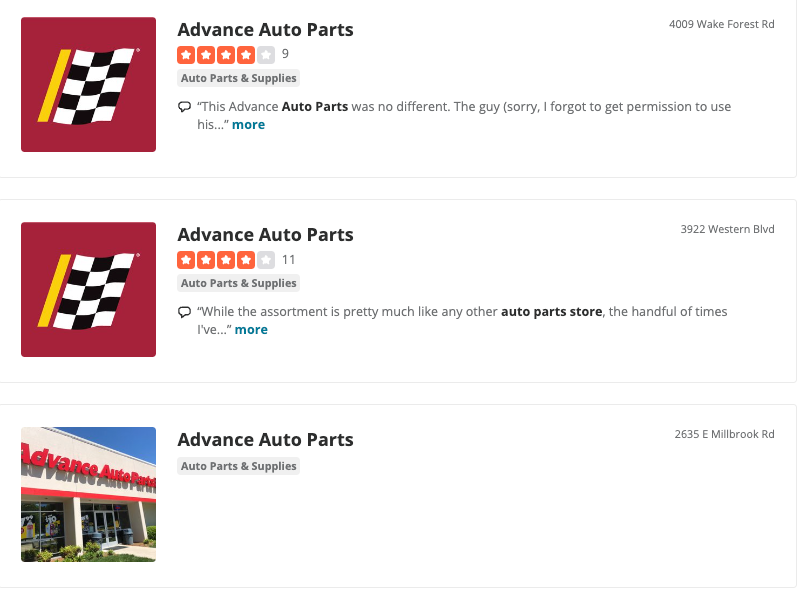Open Advance Auto Parts title at E Millbrook Rd
The image size is (809, 595).
click(265, 440)
